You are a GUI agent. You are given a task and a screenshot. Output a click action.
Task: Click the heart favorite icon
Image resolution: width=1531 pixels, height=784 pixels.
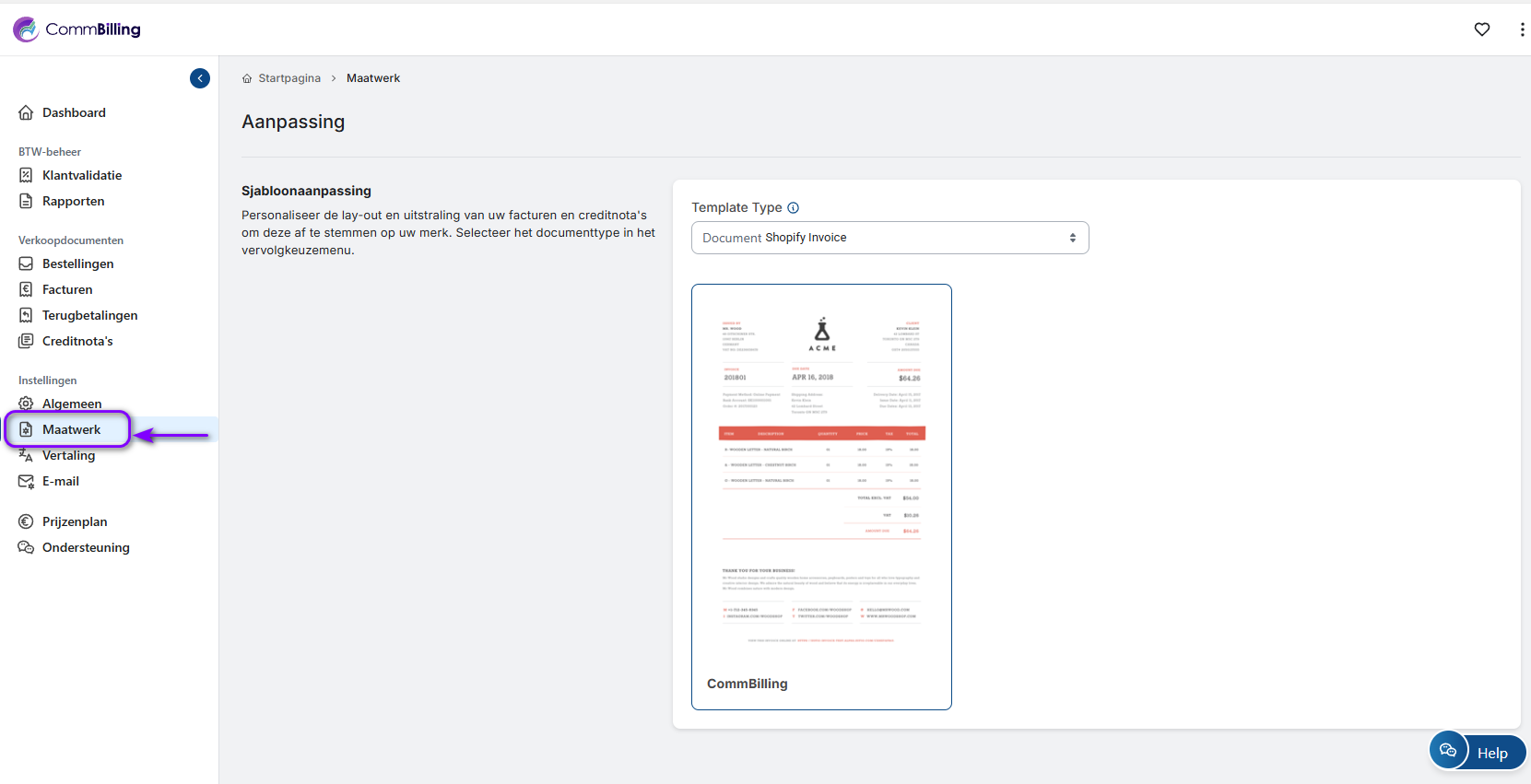[x=1481, y=29]
